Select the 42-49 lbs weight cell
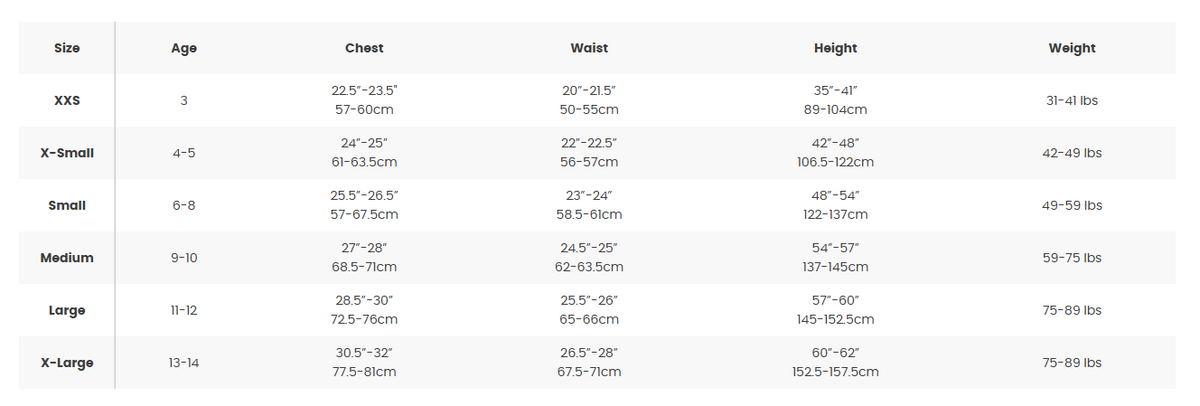Image resolution: width=1200 pixels, height=406 pixels. [x=1072, y=153]
